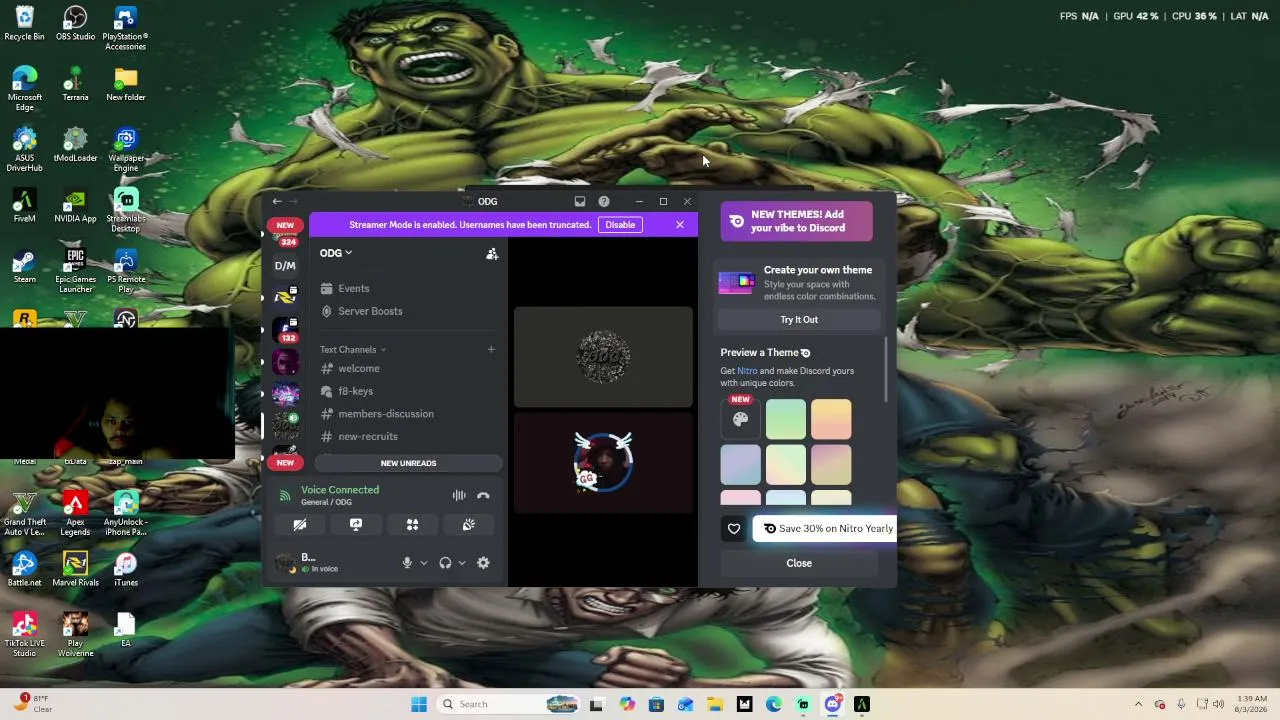Click the invite people icon beside ODG

(492, 254)
